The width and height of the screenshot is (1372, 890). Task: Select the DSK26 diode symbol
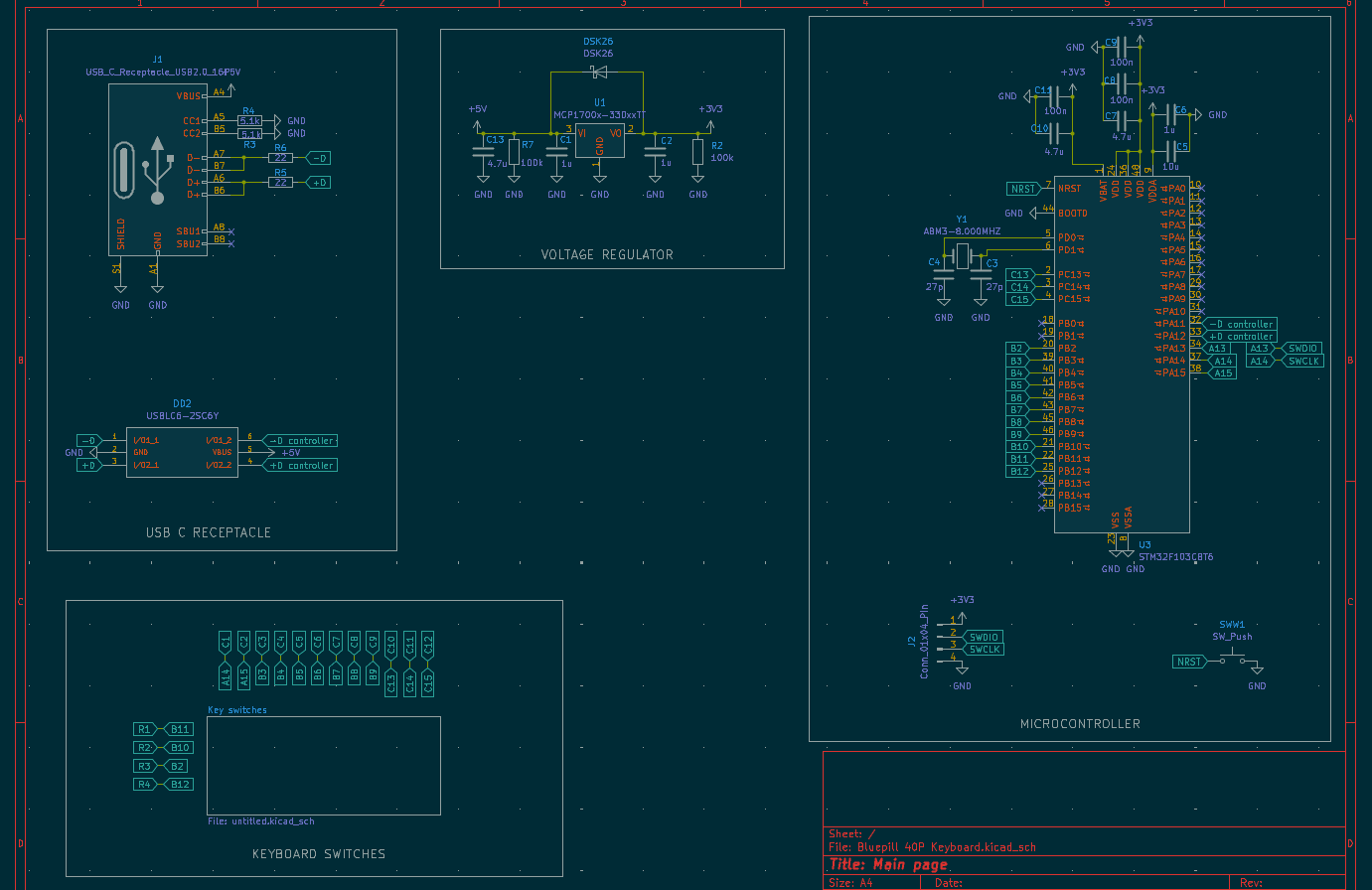598,73
